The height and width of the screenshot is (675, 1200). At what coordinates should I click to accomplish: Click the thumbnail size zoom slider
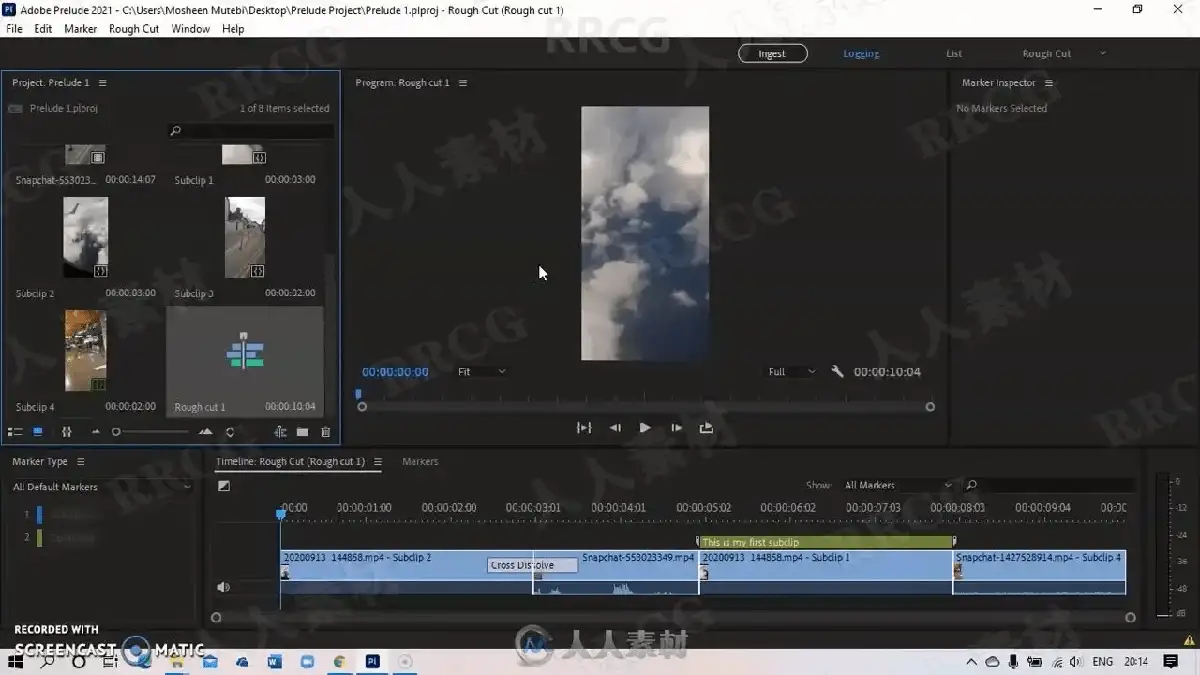click(150, 432)
